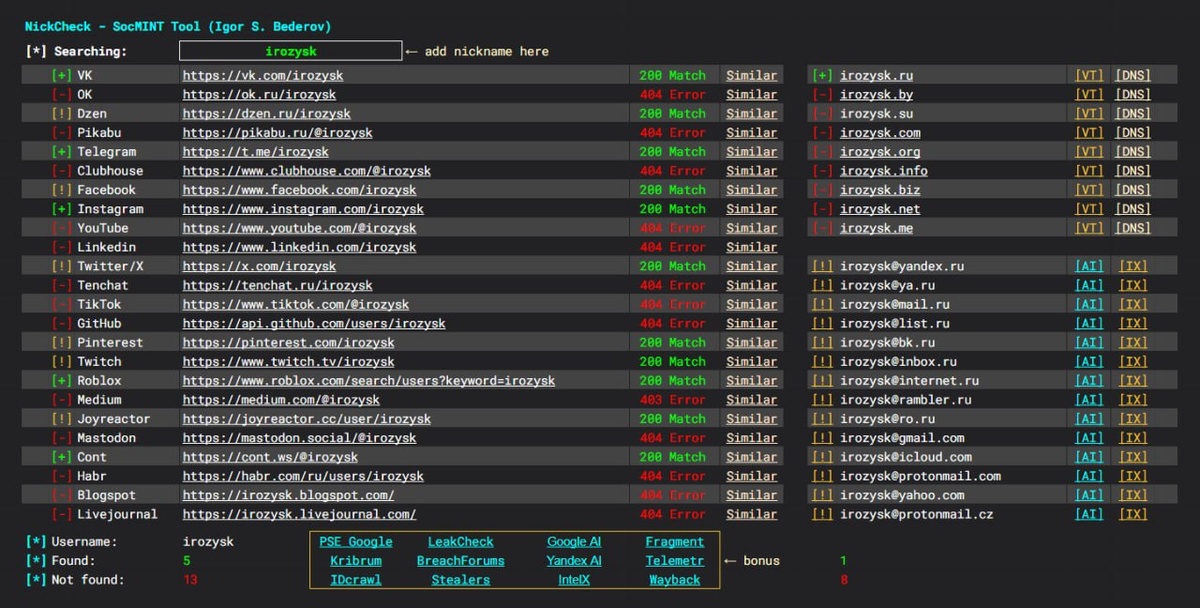1200x608 pixels.
Task: Click [VT] next to irozysk.ru
Action: [x=1089, y=75]
